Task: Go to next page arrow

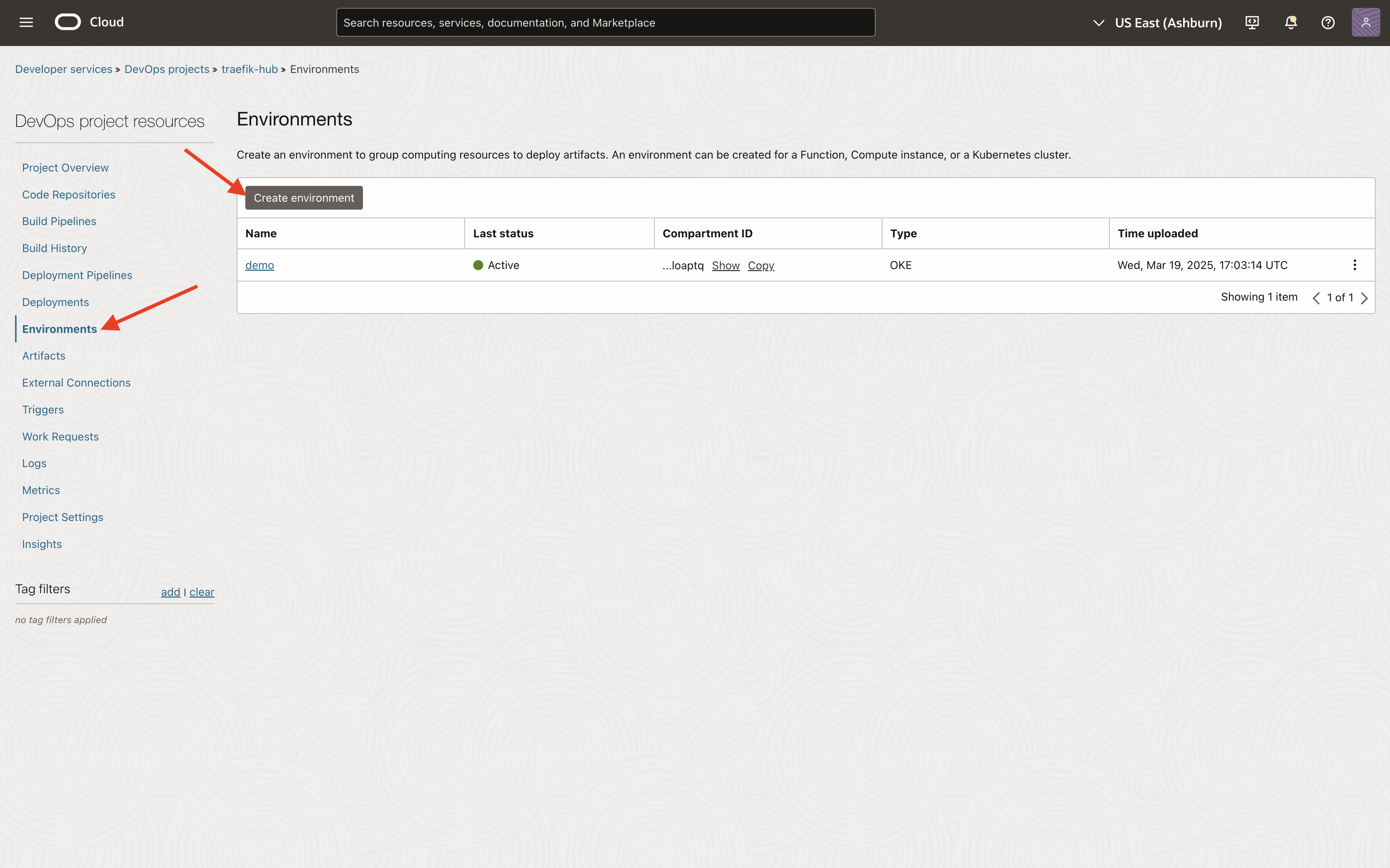Action: (1365, 298)
